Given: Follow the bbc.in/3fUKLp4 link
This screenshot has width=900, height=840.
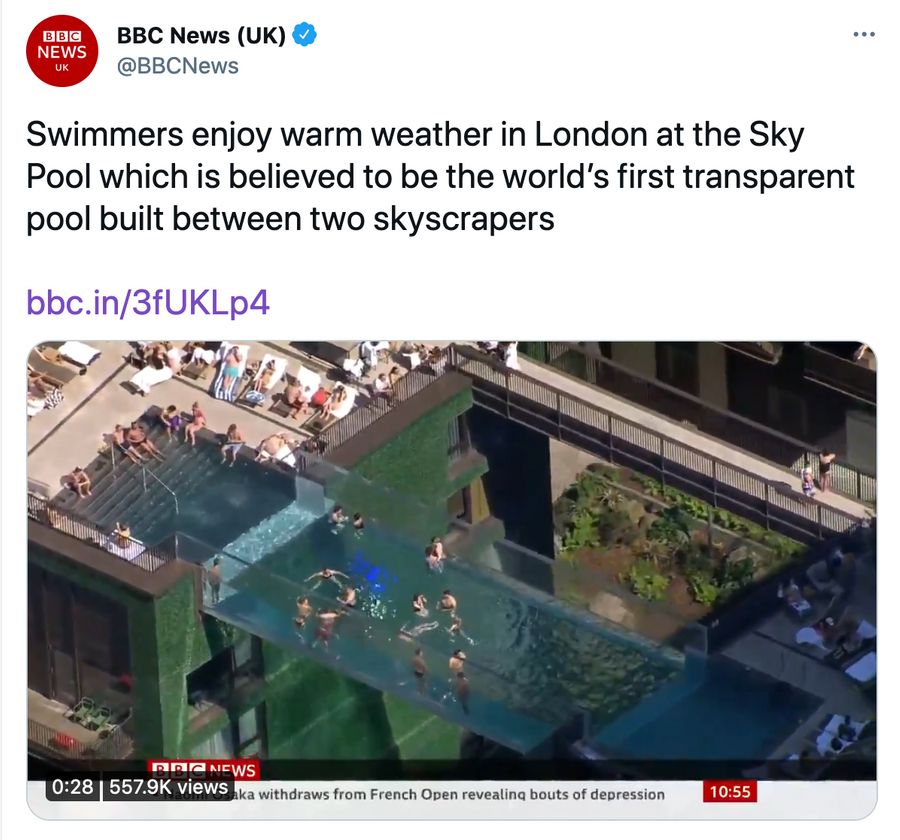Looking at the screenshot, I should point(148,302).
